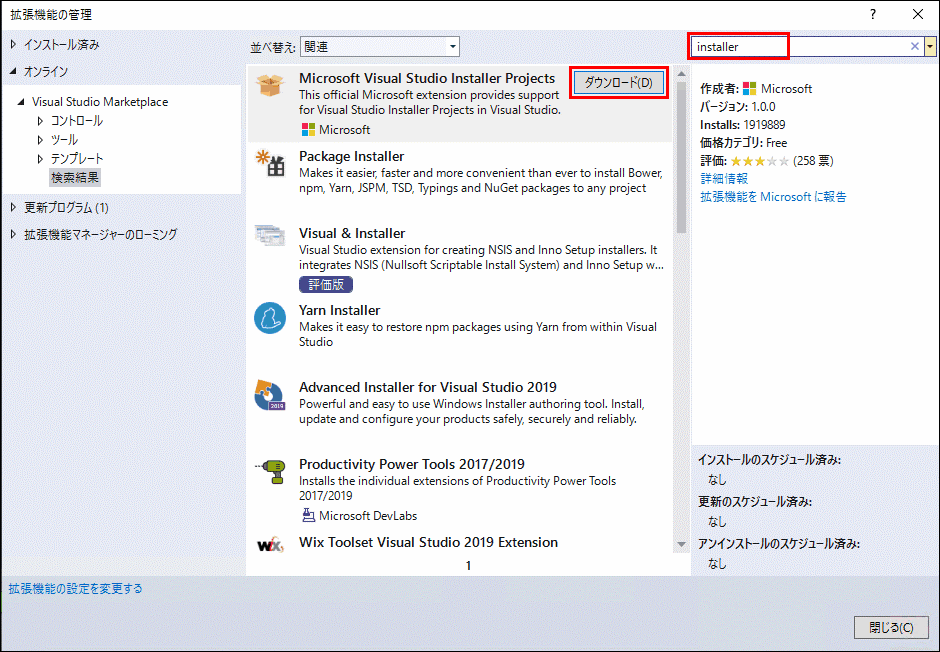This screenshot has height=652, width=940.
Task: Collapse the オンライン category
Action: (13, 71)
